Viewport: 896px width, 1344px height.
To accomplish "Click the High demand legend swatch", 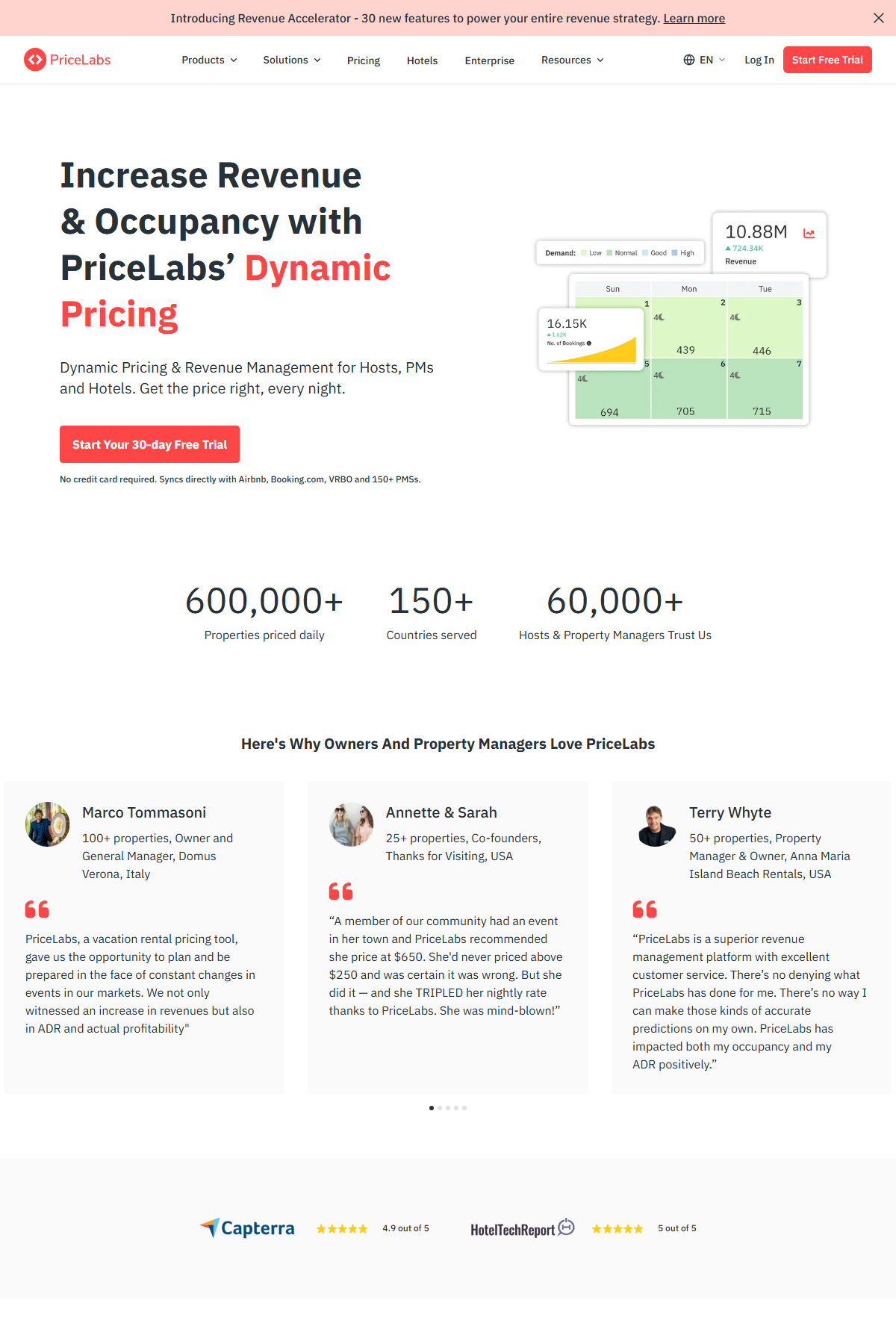I will click(x=675, y=253).
